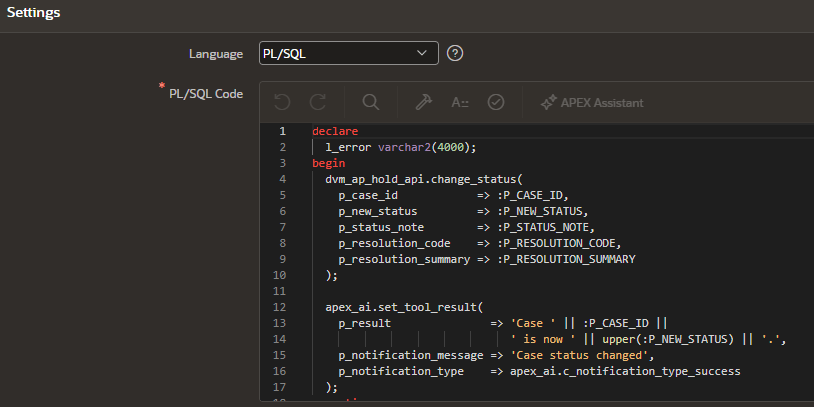Click ':P_CASE_ID,' on line 5

[533, 196]
